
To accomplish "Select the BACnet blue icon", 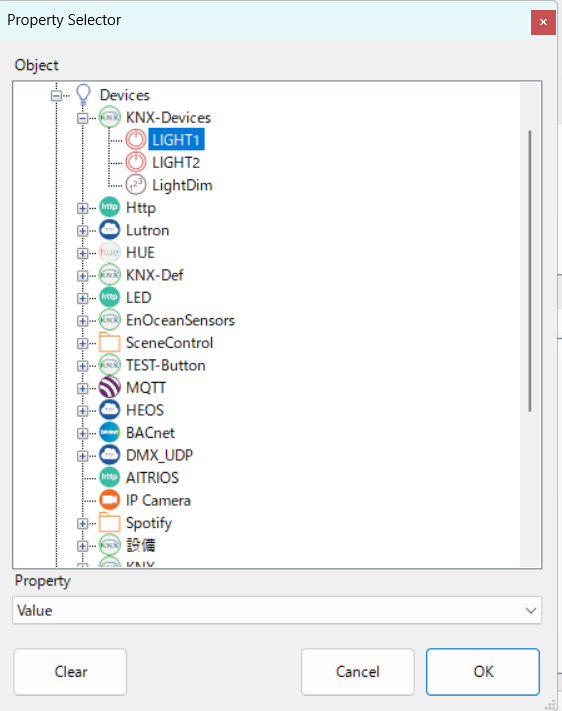I will [109, 433].
